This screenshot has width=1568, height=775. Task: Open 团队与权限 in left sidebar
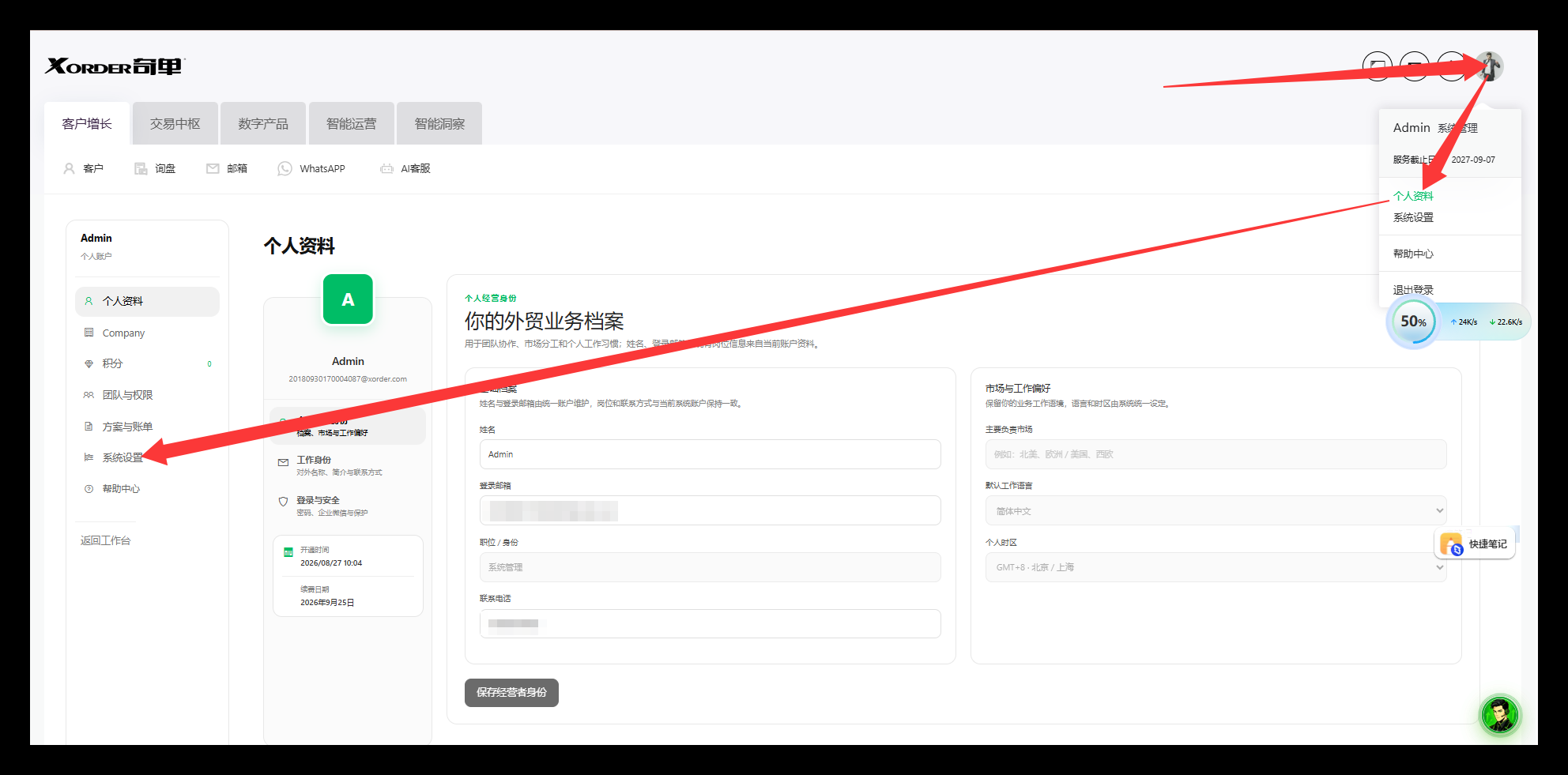click(147, 395)
